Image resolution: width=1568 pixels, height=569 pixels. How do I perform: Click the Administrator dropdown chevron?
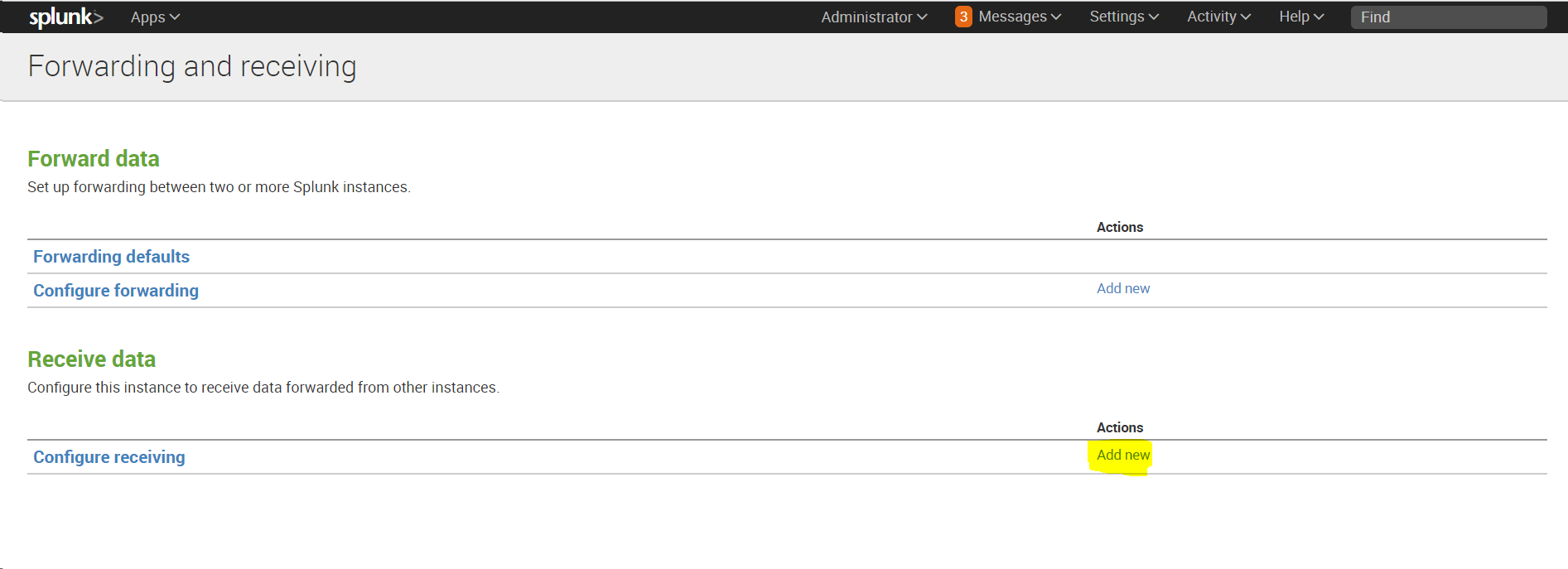pos(923,17)
